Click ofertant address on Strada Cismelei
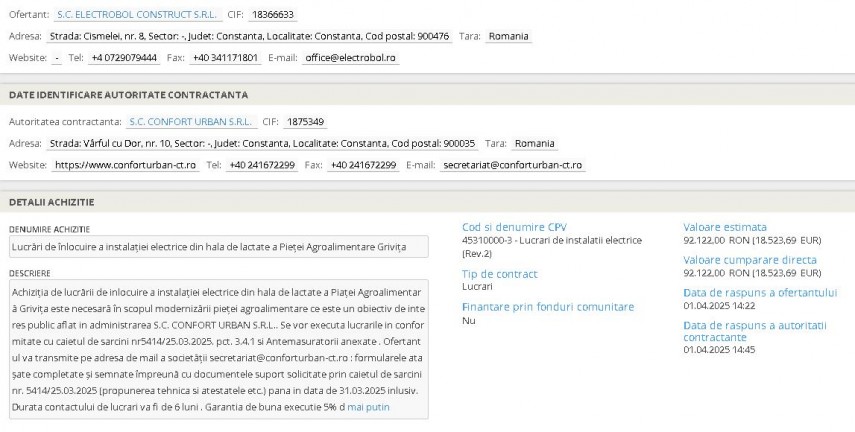Viewport: 855px width, 432px height. point(249,36)
